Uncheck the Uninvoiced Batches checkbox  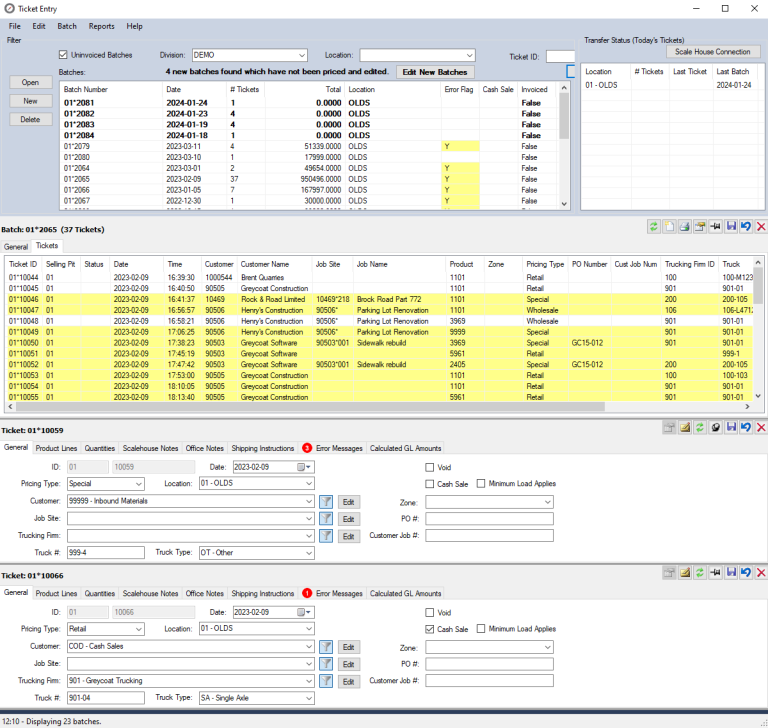click(63, 55)
